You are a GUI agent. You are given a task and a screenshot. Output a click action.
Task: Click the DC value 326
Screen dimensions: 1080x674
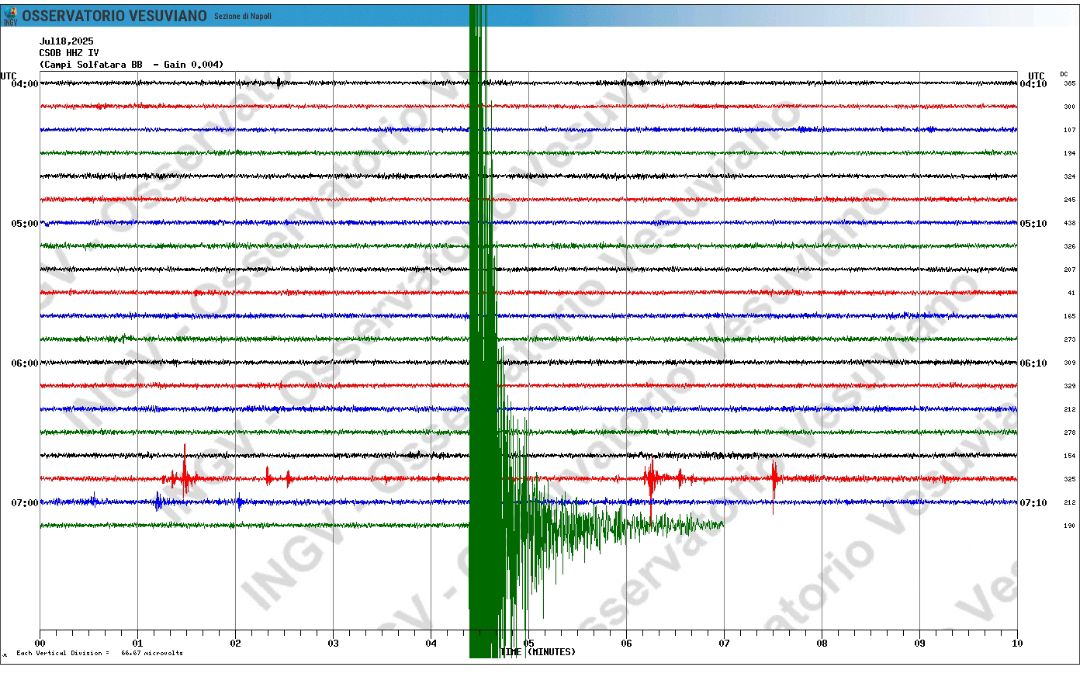1069,246
